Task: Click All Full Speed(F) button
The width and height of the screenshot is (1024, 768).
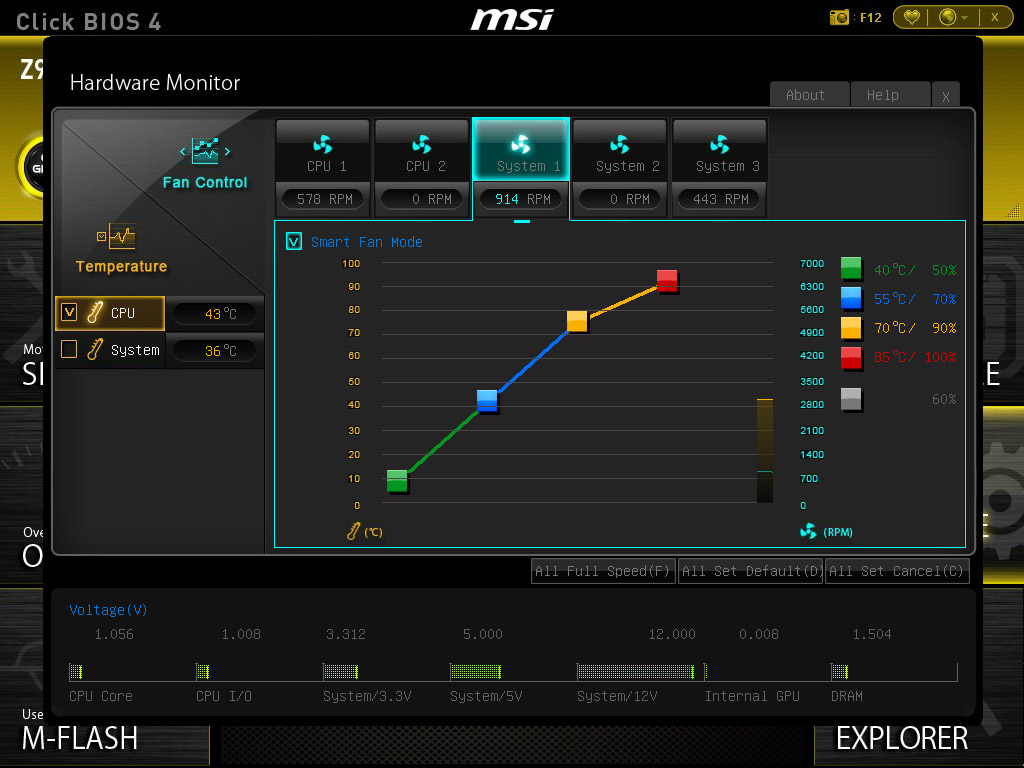Action: [603, 571]
